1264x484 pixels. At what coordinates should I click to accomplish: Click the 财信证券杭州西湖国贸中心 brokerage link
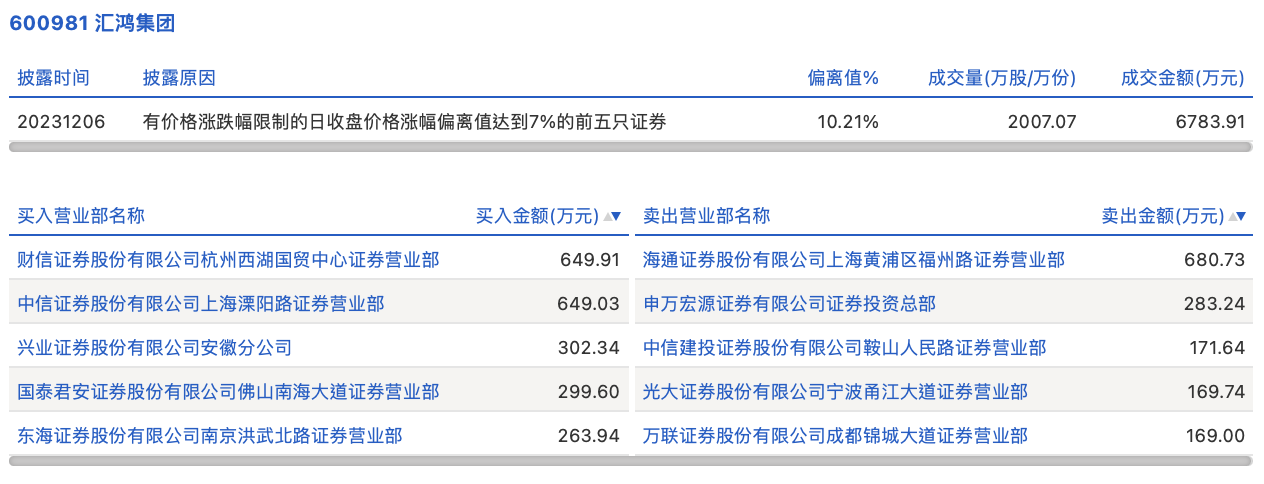228,260
